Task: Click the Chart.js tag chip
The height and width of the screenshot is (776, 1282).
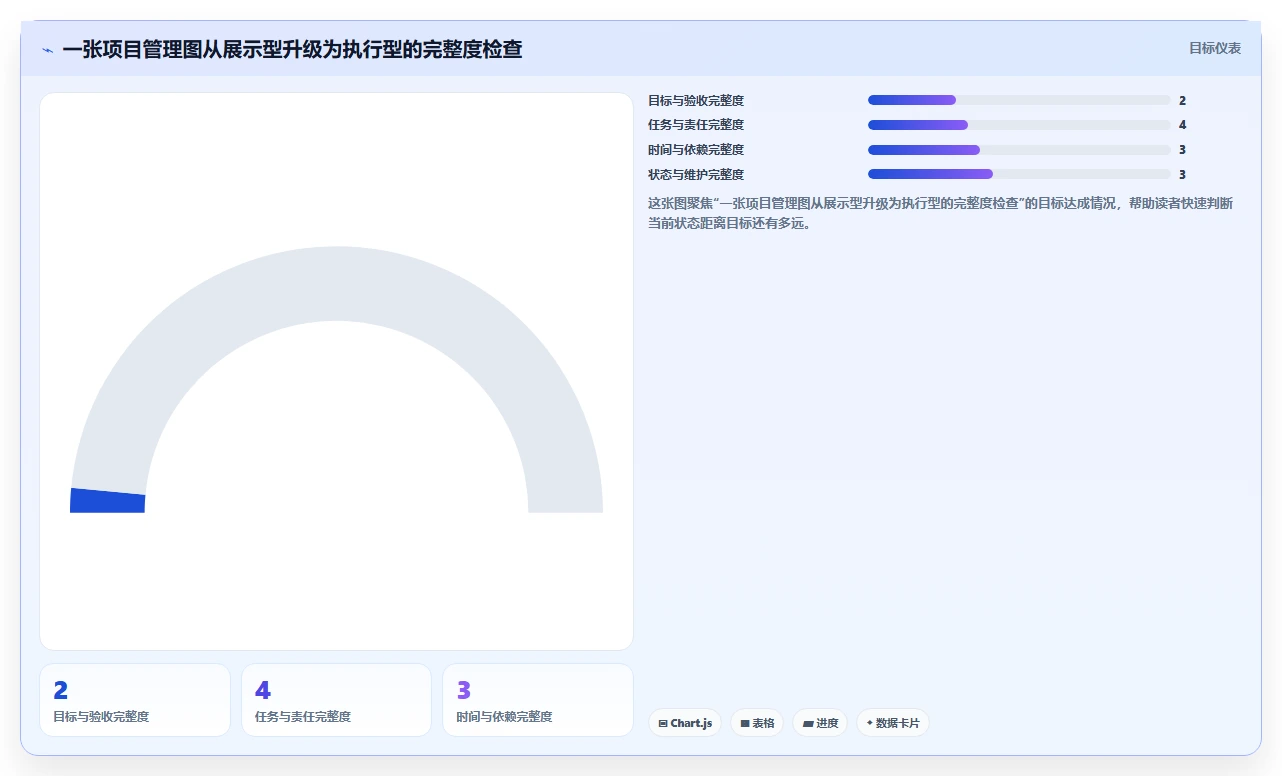Action: 685,723
